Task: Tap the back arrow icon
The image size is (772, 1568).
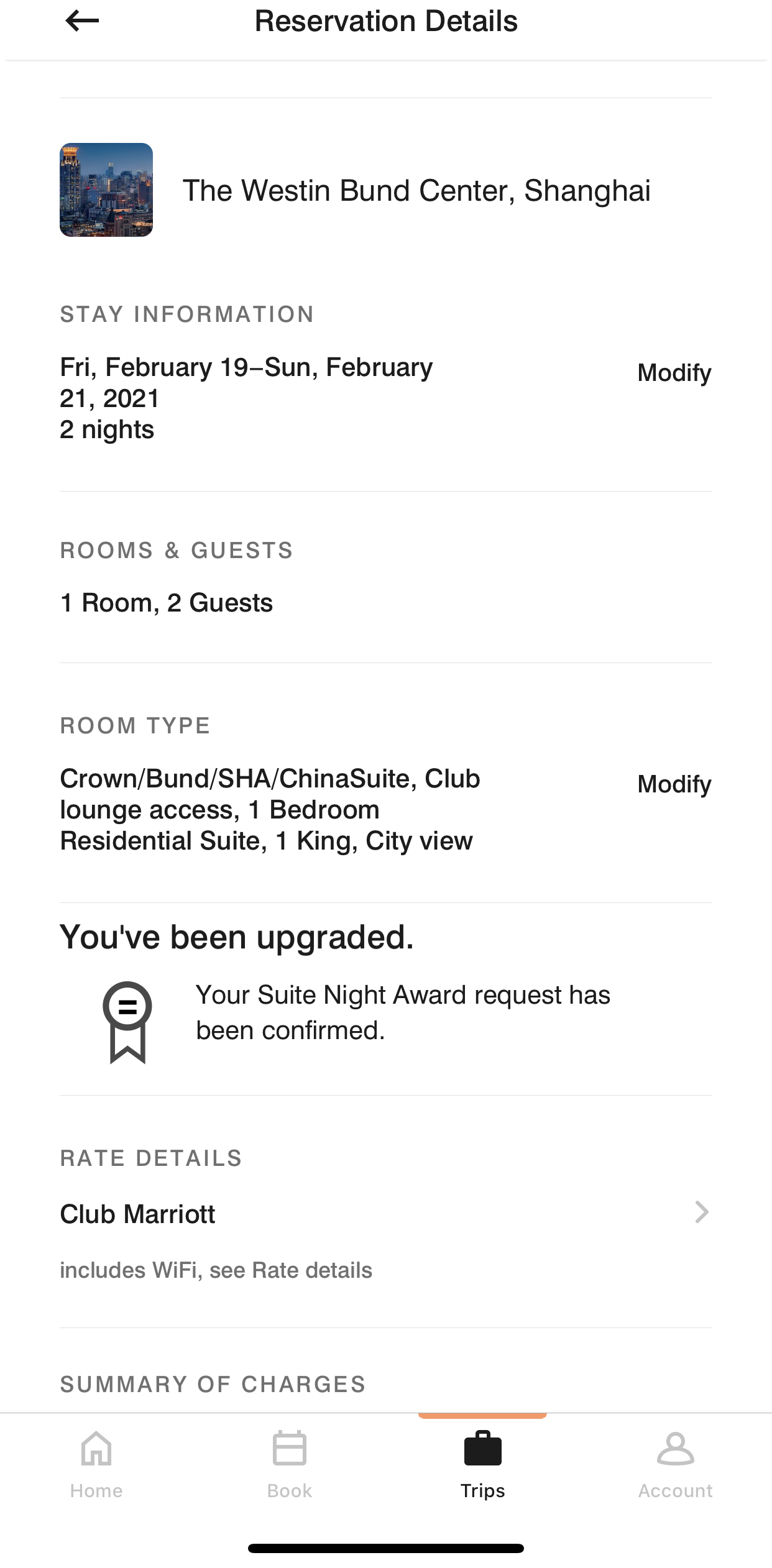Action: (82, 21)
